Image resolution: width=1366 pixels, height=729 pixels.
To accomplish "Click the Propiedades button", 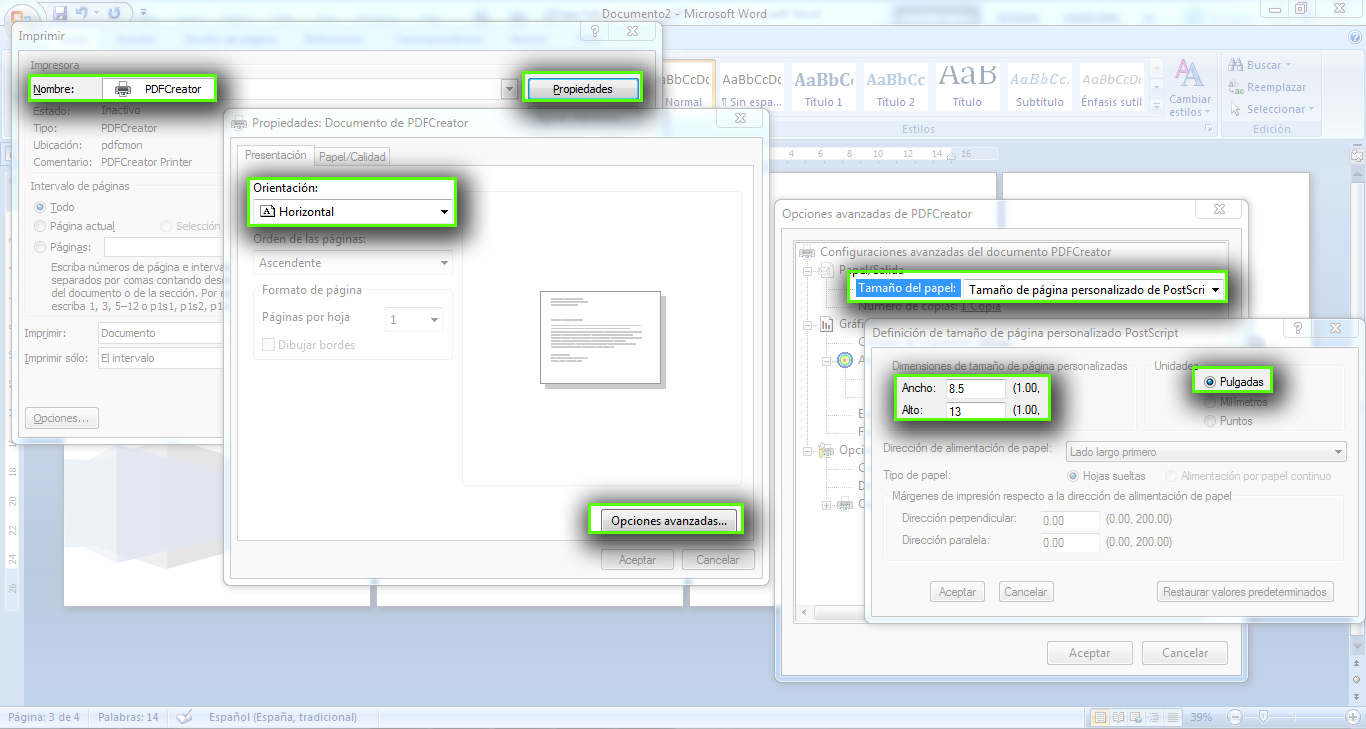I will click(583, 89).
